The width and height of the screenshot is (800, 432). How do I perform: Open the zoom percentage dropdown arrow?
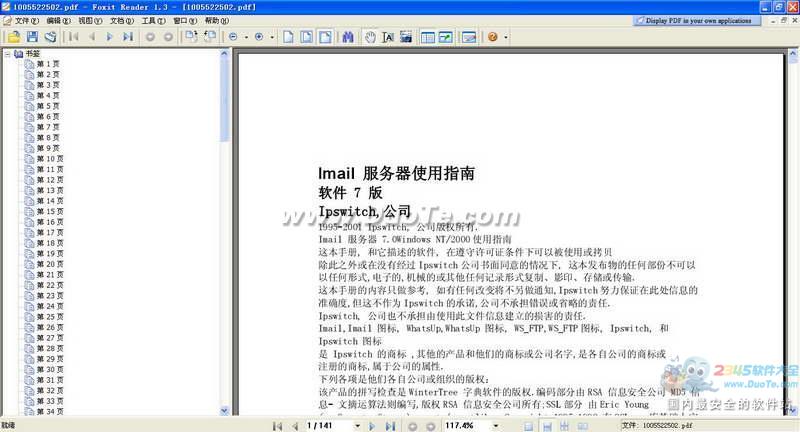[x=495, y=425]
